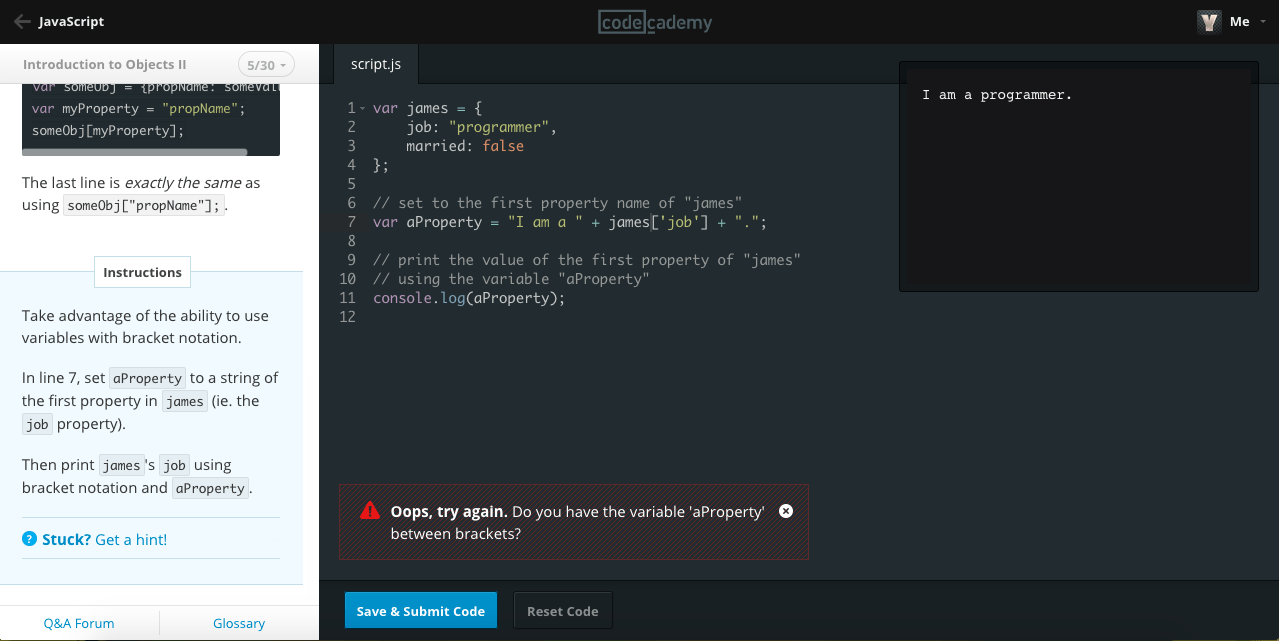Click the blue question mark hint icon
This screenshot has width=1279, height=641.
pyautogui.click(x=29, y=539)
